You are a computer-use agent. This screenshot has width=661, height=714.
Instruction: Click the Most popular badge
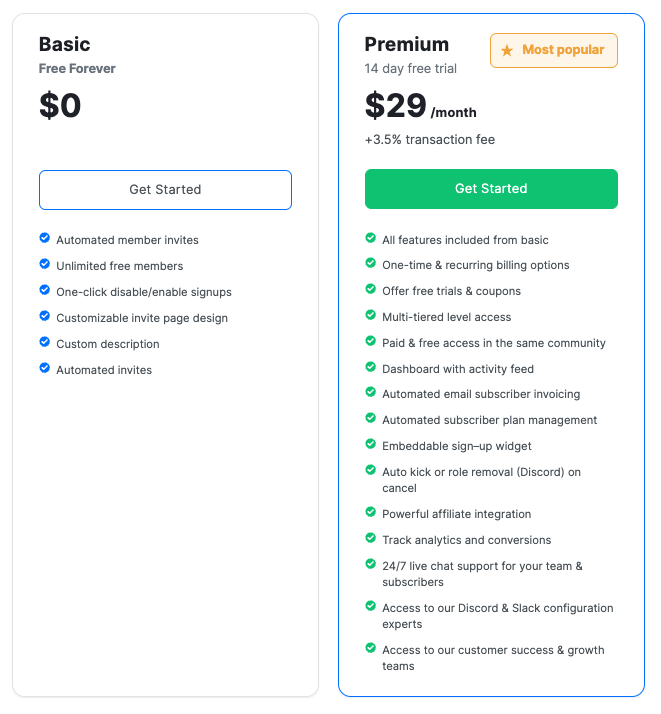[x=554, y=50]
